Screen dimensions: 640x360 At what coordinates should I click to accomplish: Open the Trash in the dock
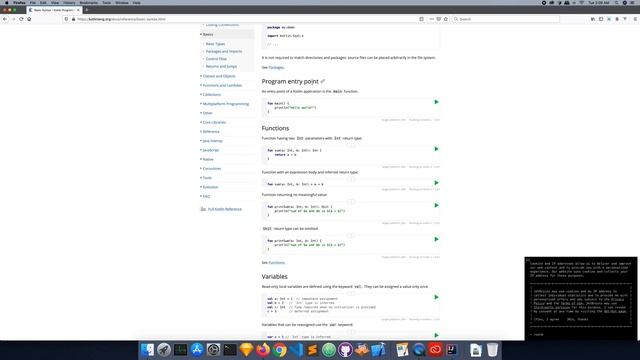click(492, 350)
